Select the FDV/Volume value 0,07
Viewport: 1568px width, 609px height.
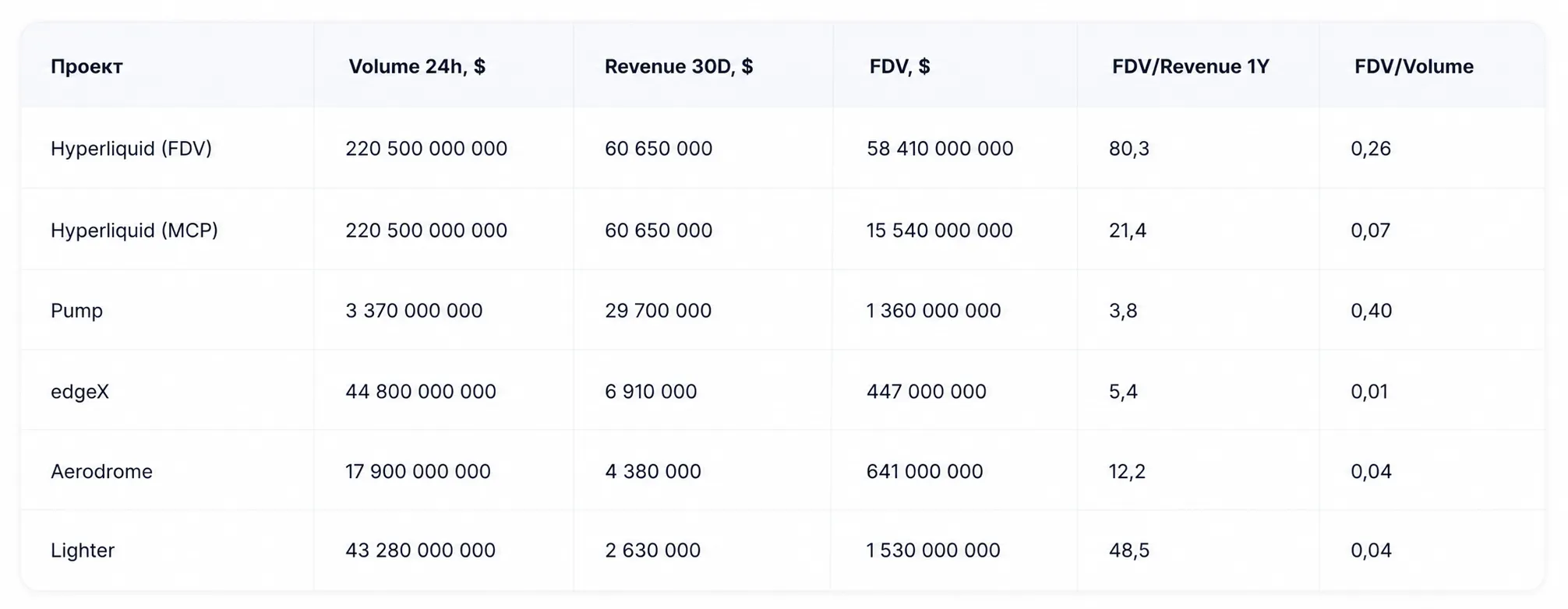(x=1371, y=231)
